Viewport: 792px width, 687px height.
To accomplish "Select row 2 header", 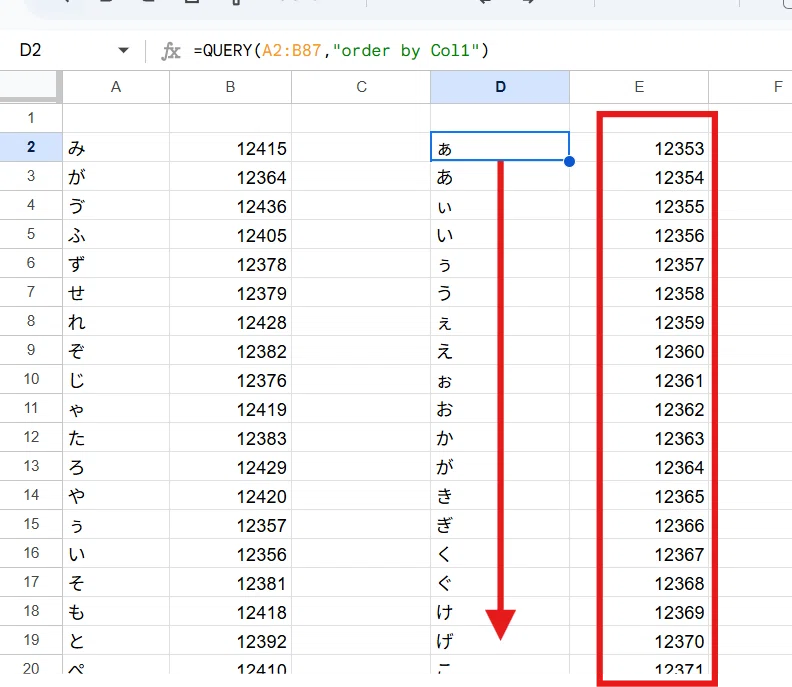I will pyautogui.click(x=31, y=147).
